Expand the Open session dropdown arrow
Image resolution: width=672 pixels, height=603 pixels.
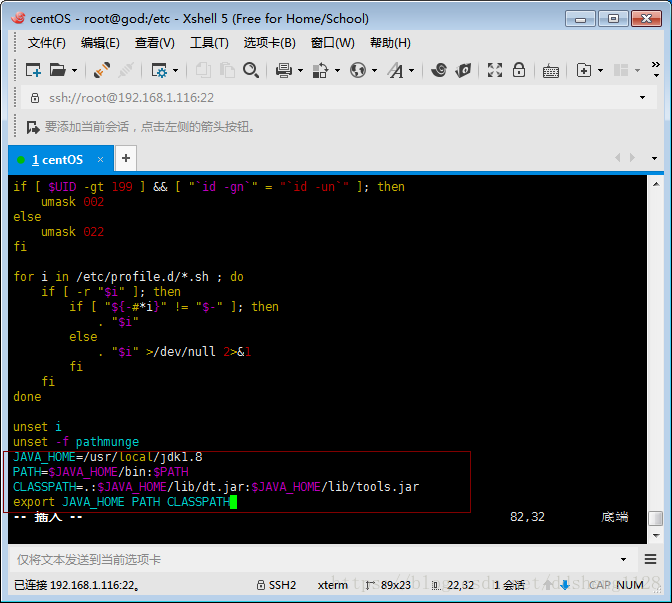click(74, 70)
